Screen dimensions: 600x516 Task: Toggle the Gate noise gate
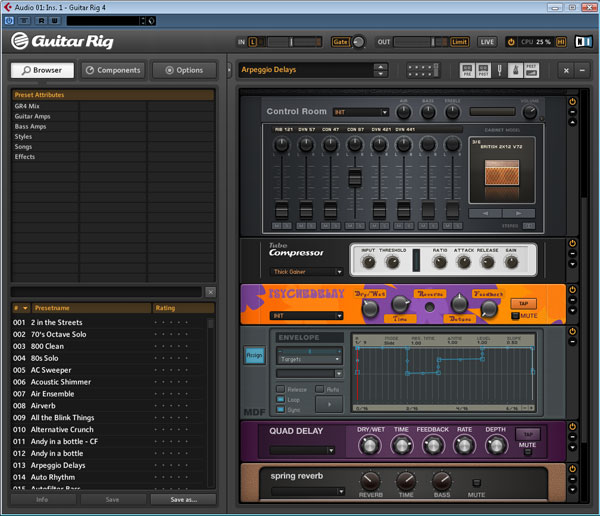tap(340, 42)
